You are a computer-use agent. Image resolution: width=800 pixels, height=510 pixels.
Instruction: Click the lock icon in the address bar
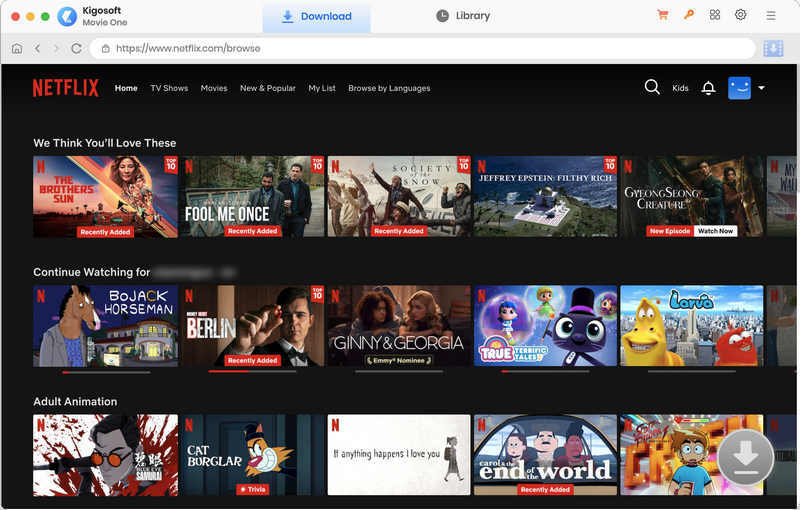coord(106,48)
